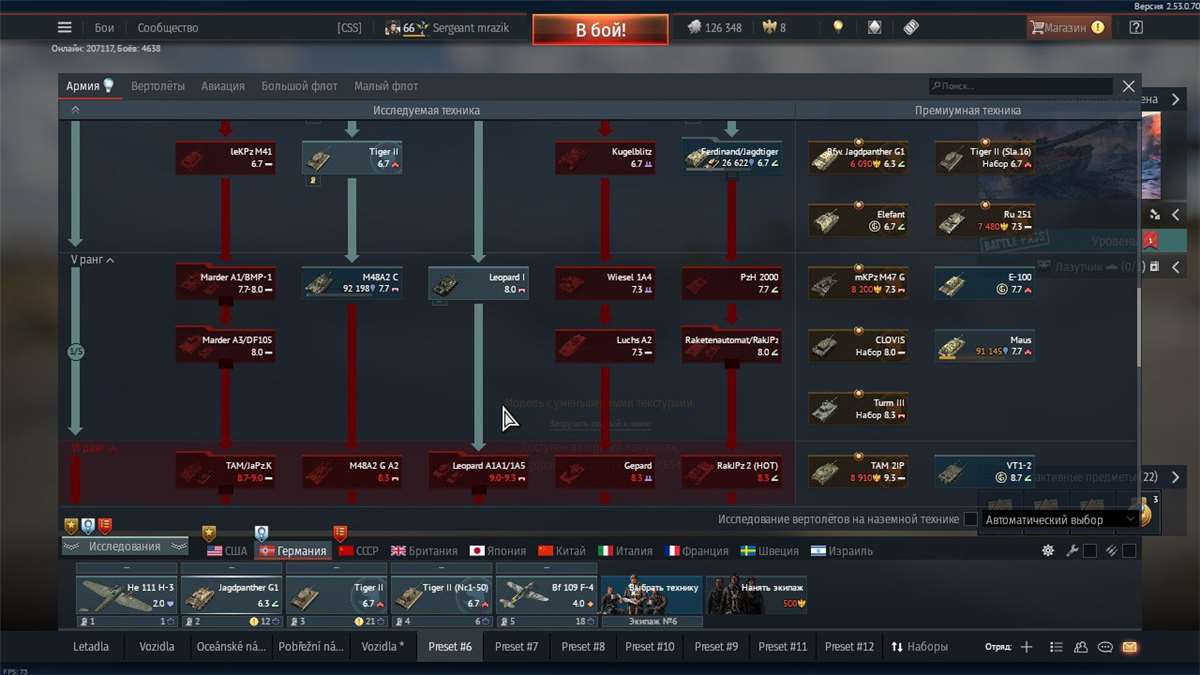Select the СССР nation tab
This screenshot has height=675, width=1200.
coord(355,549)
